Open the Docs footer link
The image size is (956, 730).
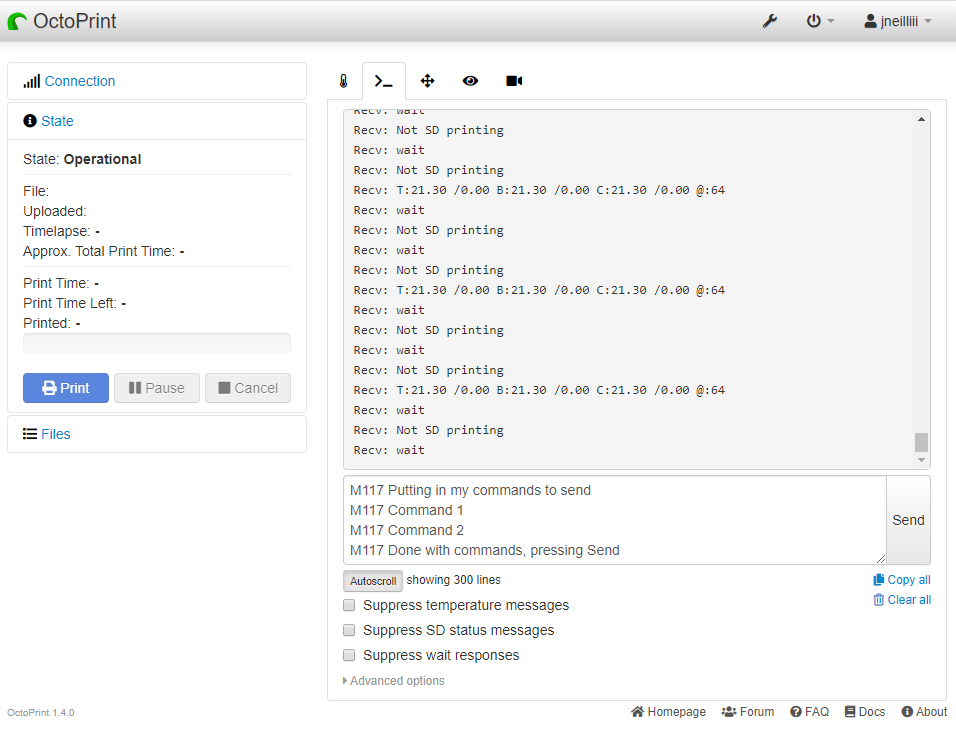tap(865, 712)
